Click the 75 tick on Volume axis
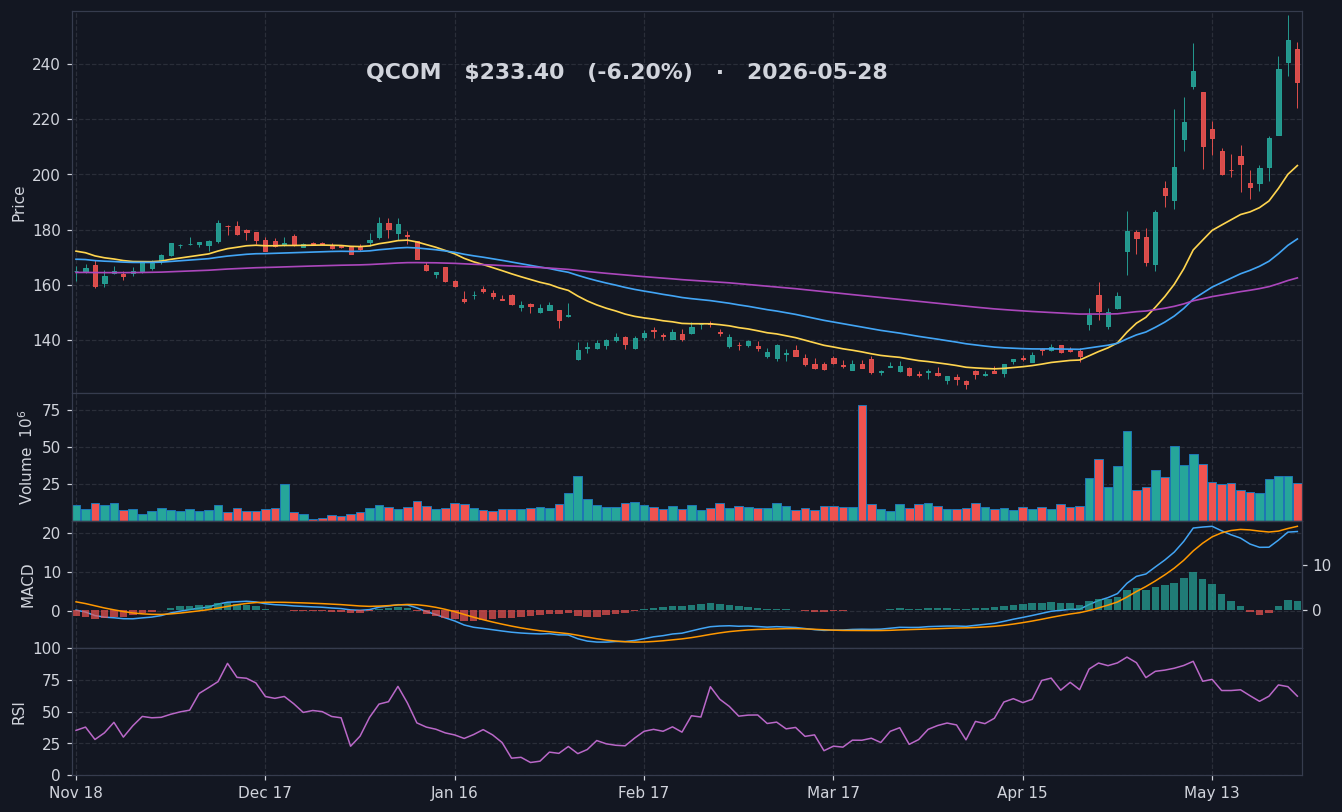 click(x=52, y=411)
